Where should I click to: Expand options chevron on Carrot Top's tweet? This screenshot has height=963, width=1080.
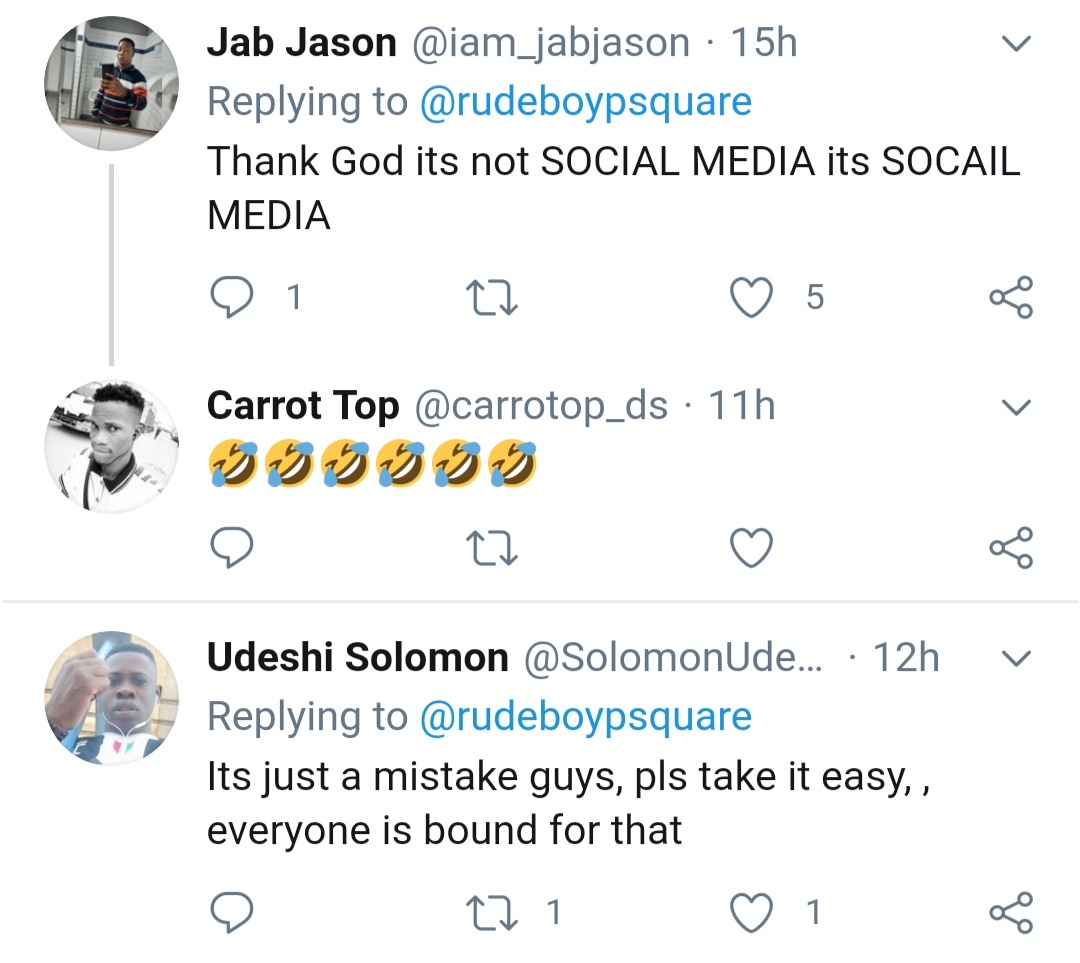tap(1016, 407)
